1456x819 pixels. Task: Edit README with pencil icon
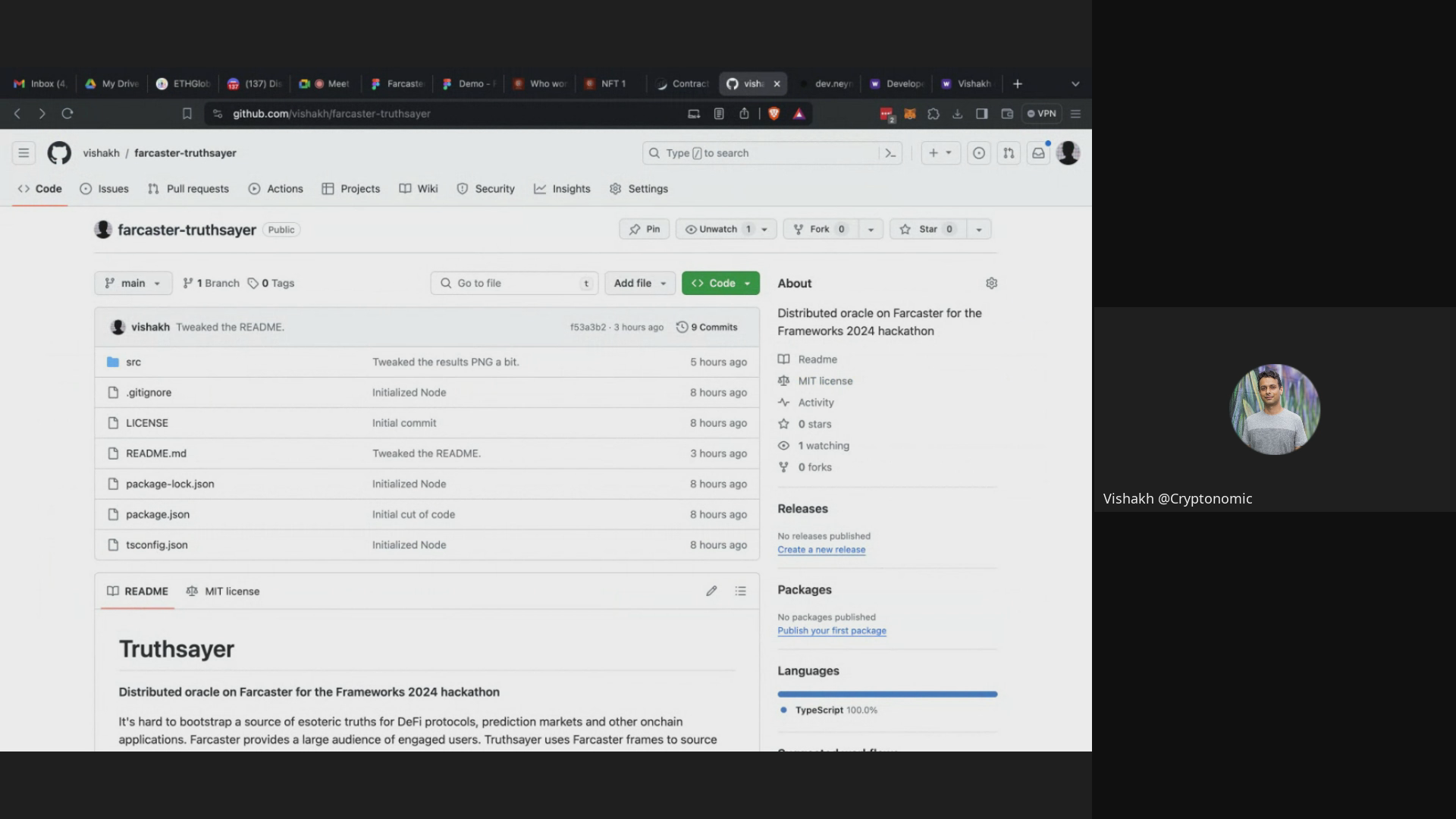711,591
